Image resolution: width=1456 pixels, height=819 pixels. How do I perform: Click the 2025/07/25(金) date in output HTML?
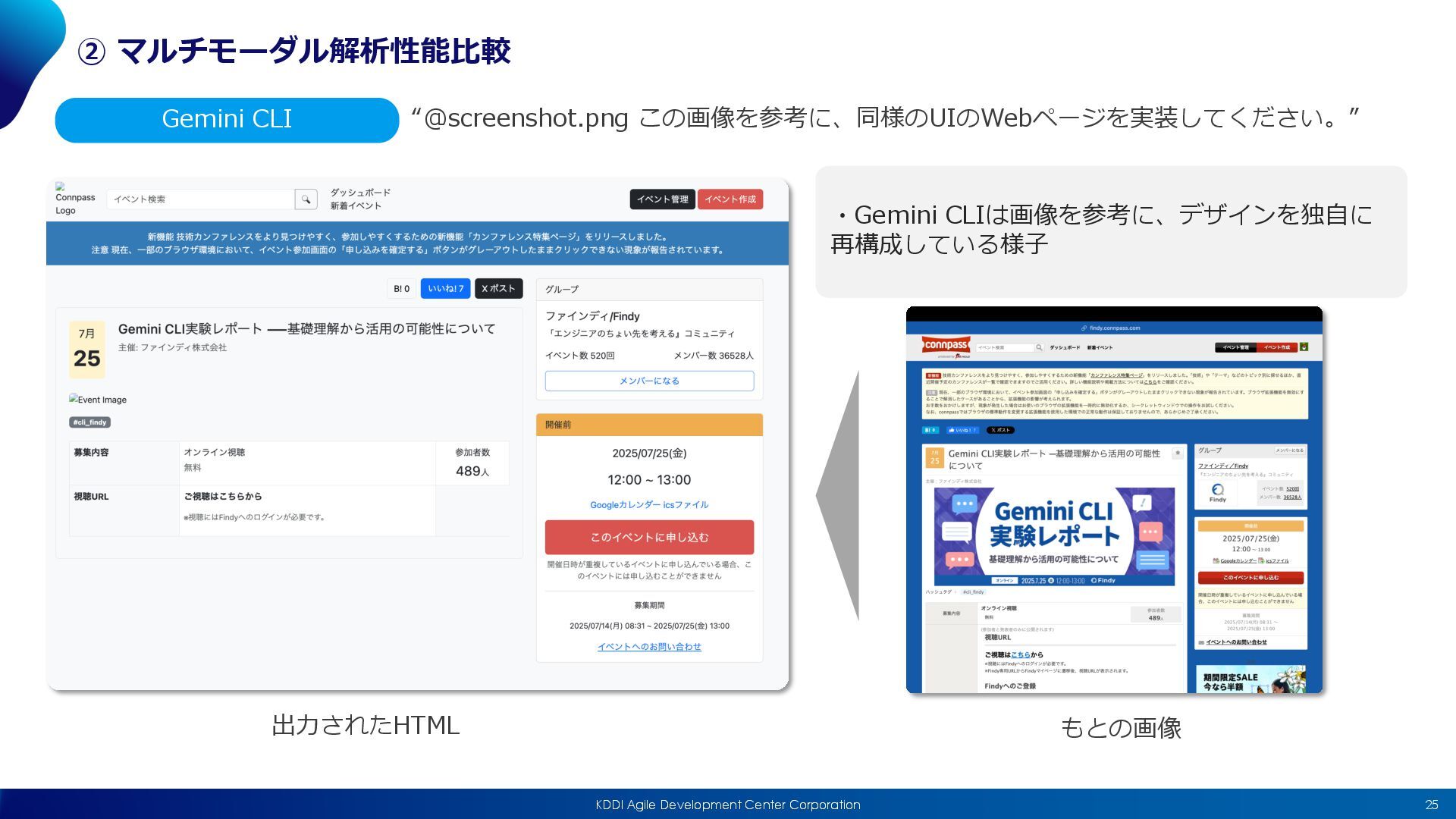point(649,453)
